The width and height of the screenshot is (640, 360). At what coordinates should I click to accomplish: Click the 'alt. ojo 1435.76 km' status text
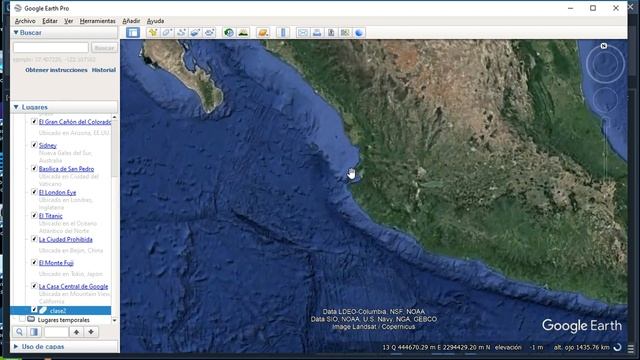coord(581,347)
